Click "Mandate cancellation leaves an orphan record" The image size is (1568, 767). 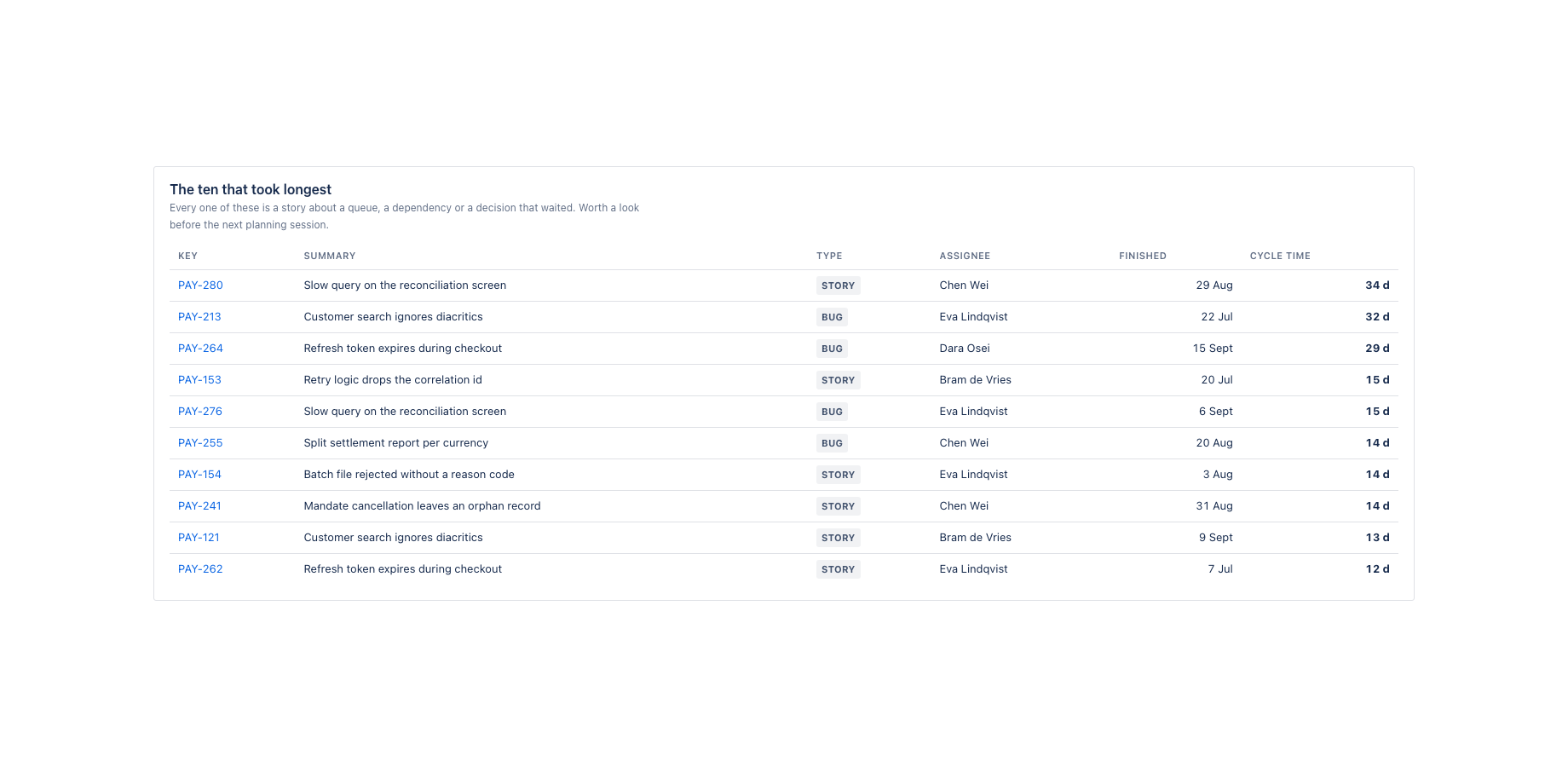[422, 506]
